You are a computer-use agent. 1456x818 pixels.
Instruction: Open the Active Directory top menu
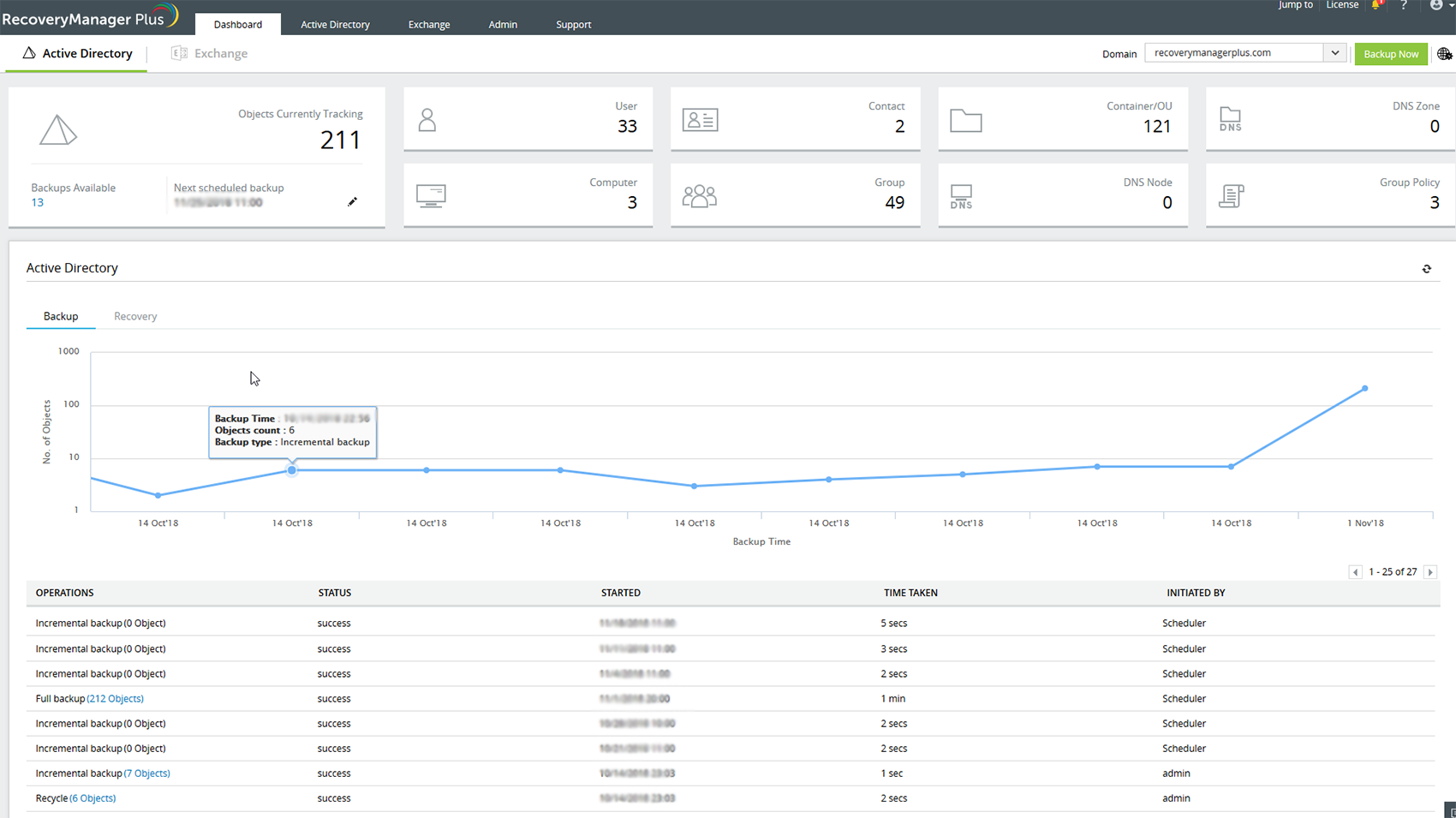coord(335,24)
